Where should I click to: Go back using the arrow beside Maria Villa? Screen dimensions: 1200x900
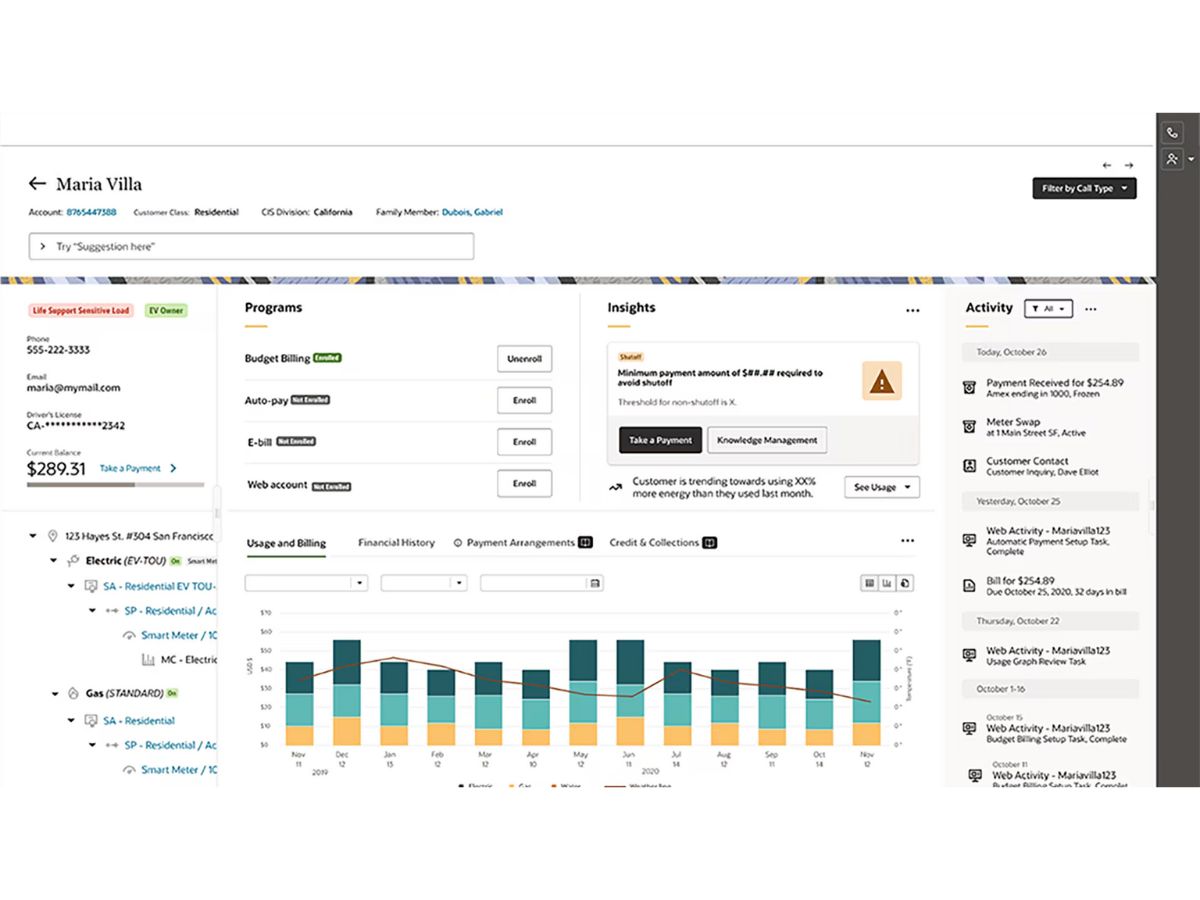coord(37,183)
